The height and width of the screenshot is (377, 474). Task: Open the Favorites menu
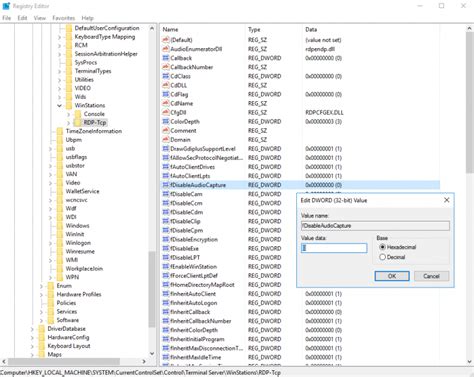point(63,18)
